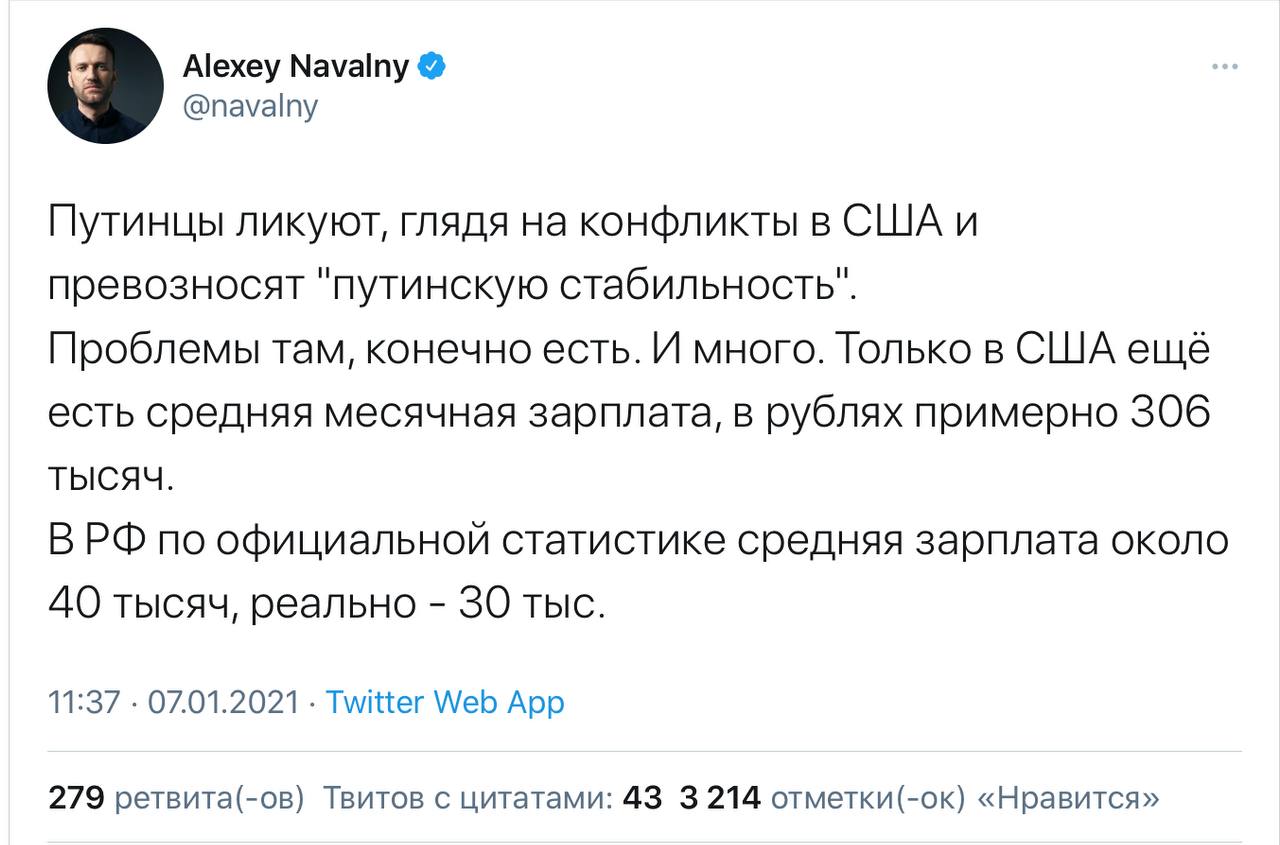The image size is (1280, 845).
Task: Click the last line 40 тысяч, реально
Action: (x=326, y=604)
